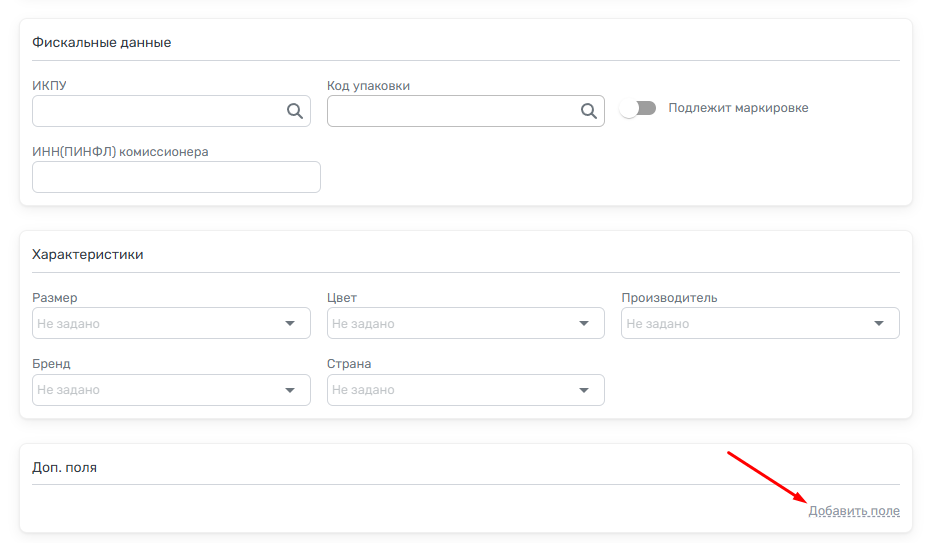Screen dimensions: 925x543
Task: Click the Код упаковки search magnifier icon
Action: 588,111
